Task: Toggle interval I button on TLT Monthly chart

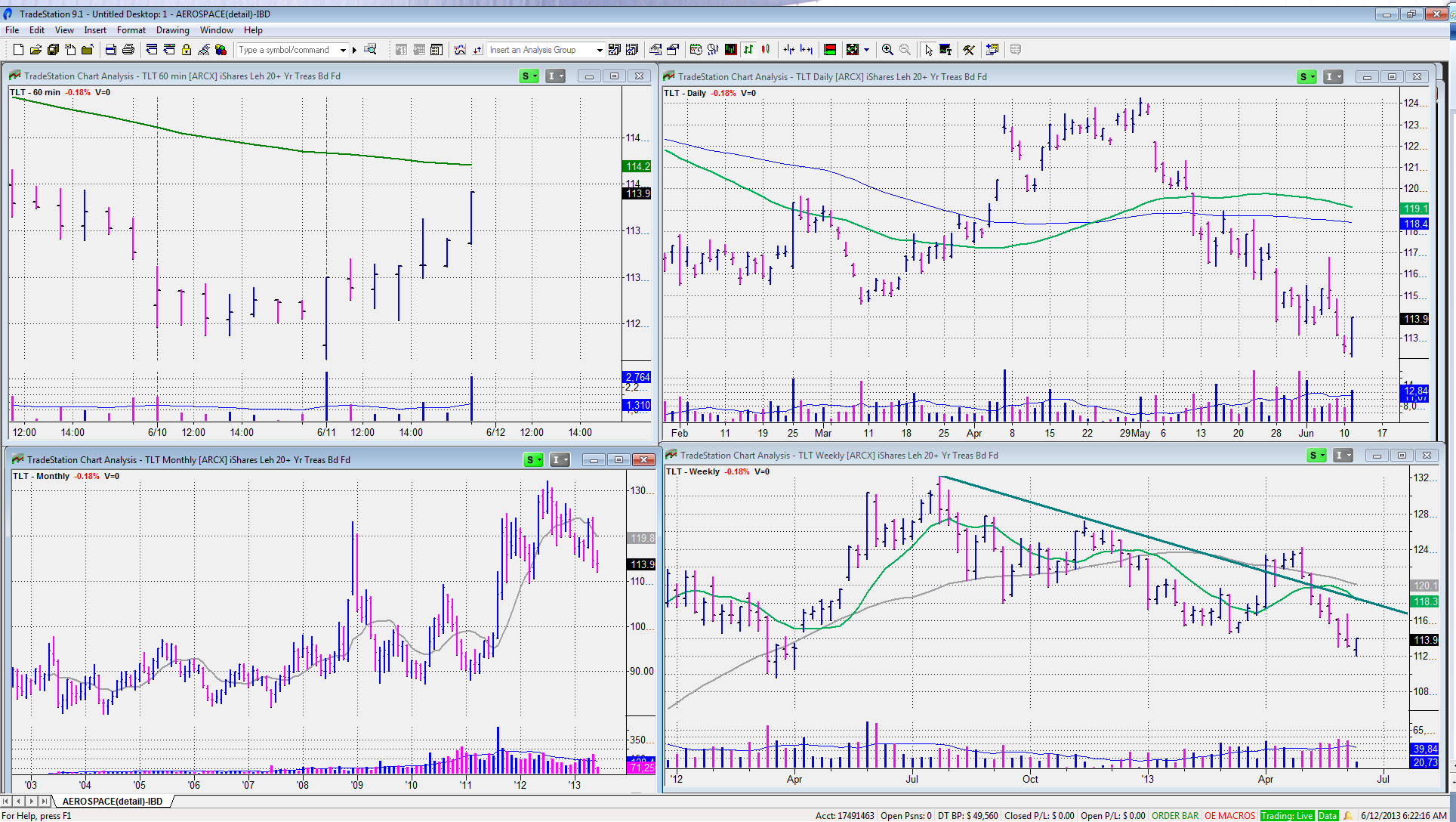Action: [x=560, y=459]
